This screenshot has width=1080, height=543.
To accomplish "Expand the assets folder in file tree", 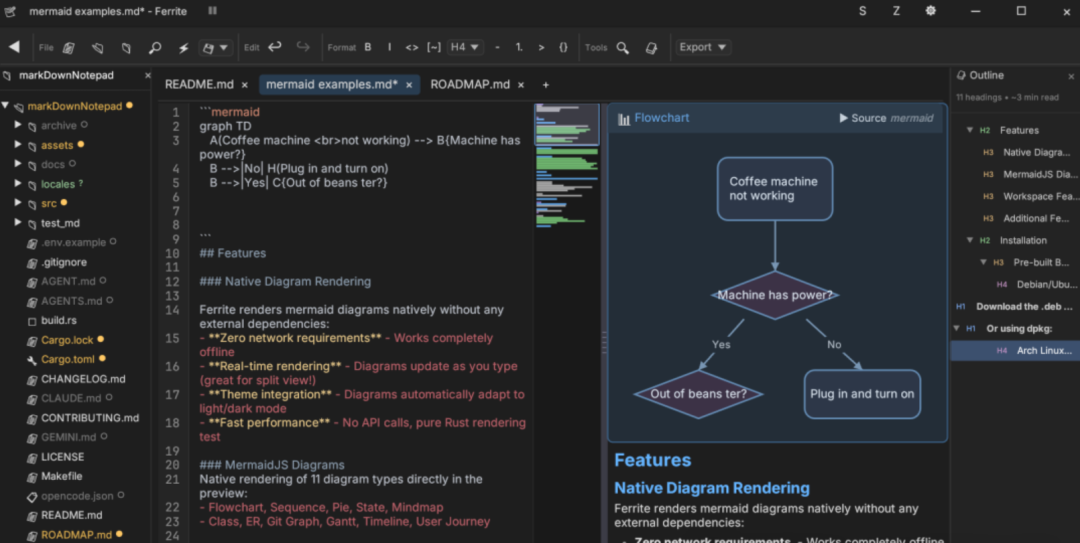I will coord(18,145).
